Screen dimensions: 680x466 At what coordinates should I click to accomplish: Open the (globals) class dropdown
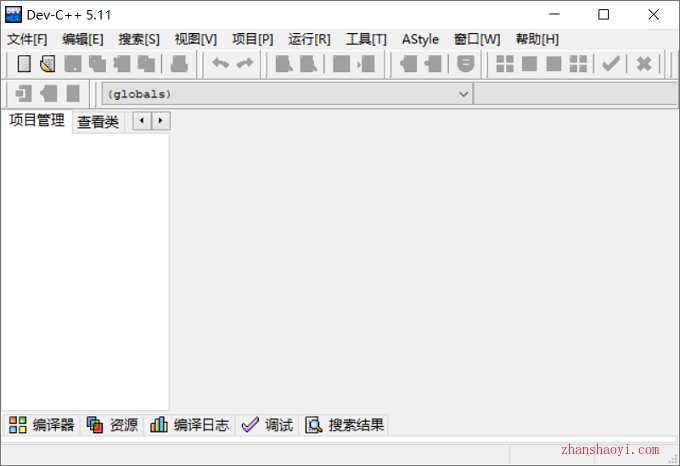pyautogui.click(x=288, y=94)
